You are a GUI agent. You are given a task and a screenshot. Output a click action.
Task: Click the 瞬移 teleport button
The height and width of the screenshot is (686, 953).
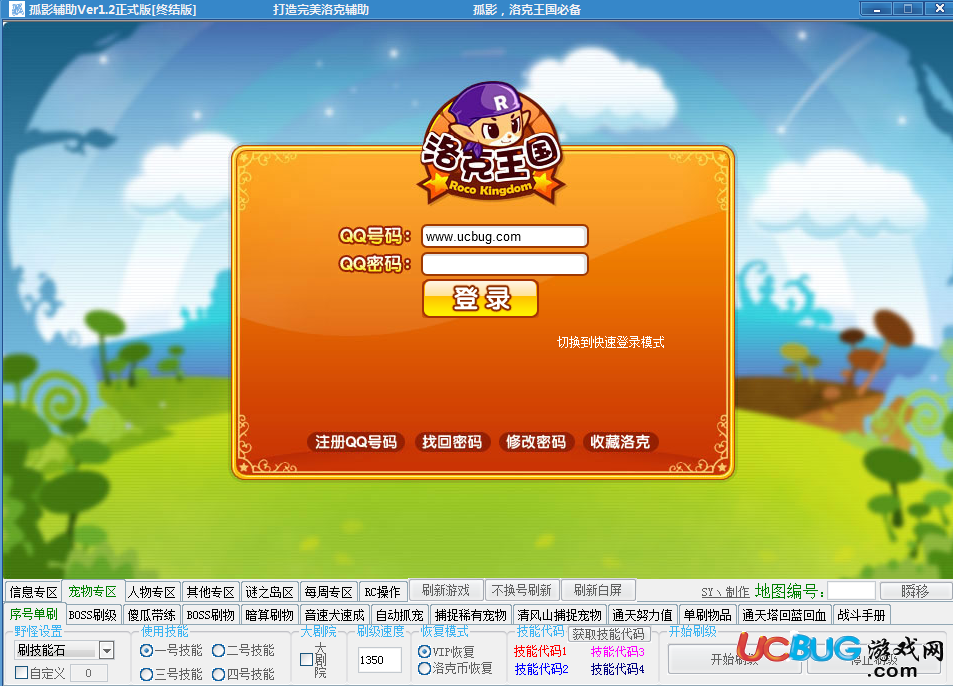pyautogui.click(x=915, y=591)
